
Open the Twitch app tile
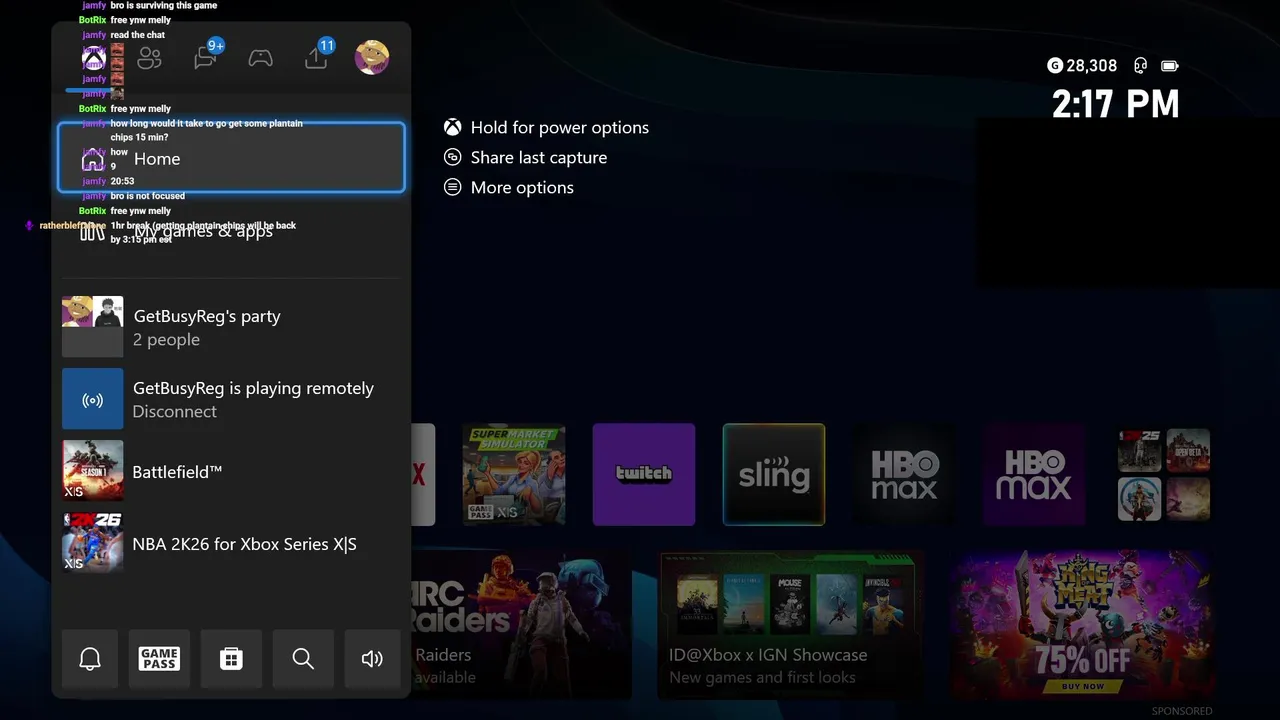644,474
